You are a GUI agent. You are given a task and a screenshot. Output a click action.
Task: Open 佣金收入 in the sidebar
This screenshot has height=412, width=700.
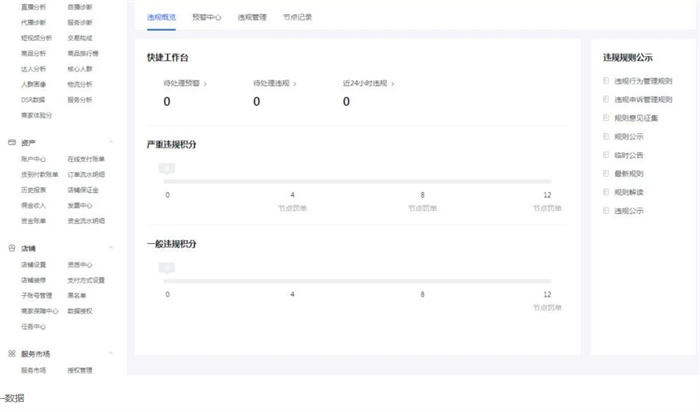33,205
